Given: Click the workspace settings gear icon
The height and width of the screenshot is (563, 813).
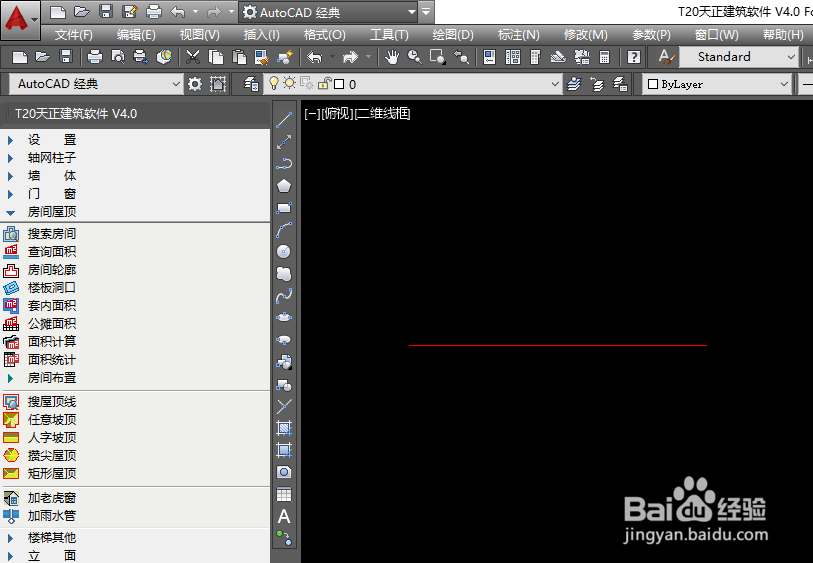Looking at the screenshot, I should pyautogui.click(x=195, y=84).
